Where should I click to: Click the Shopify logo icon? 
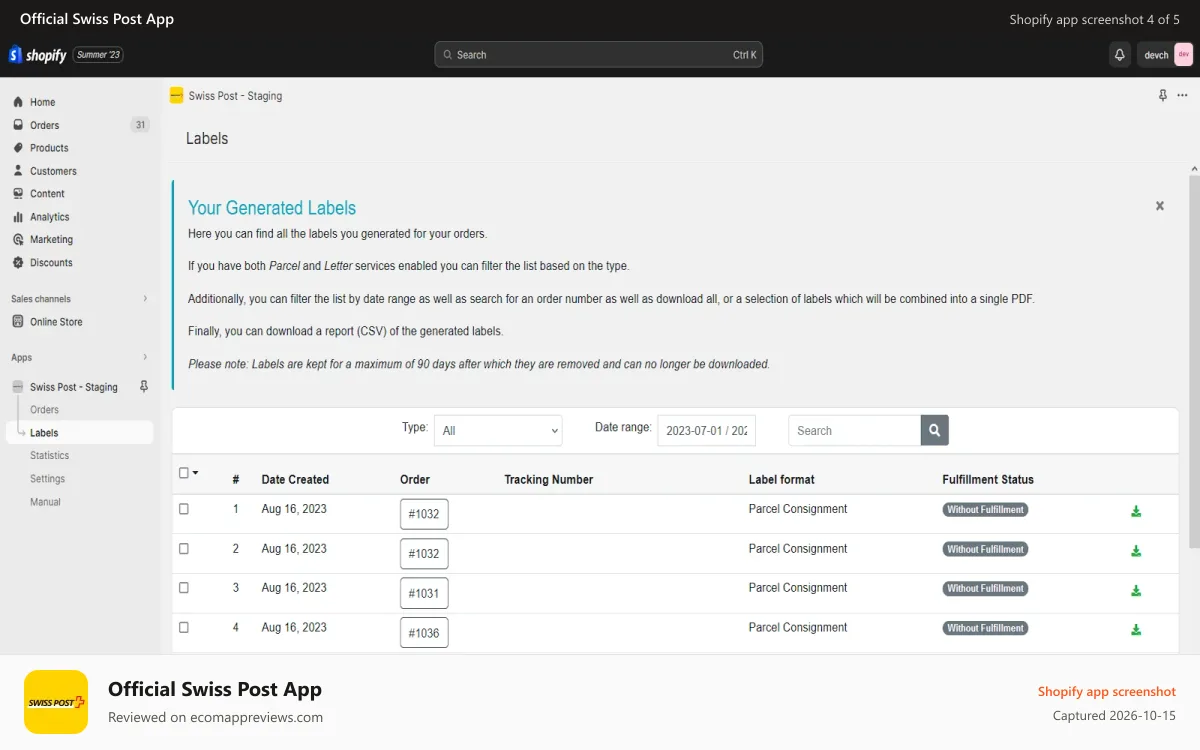pos(16,55)
